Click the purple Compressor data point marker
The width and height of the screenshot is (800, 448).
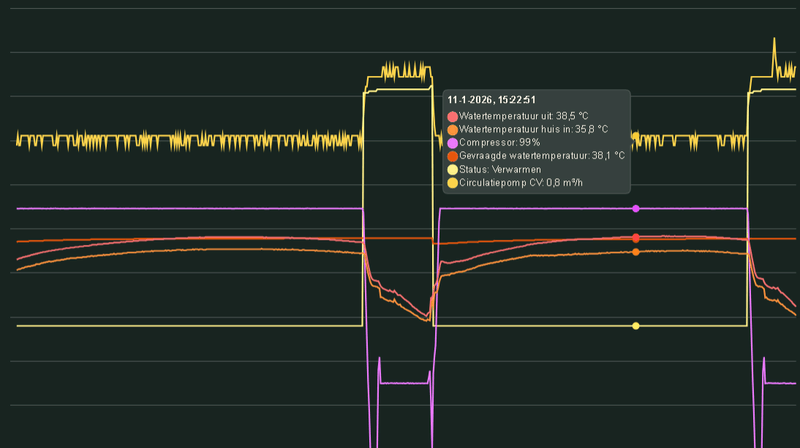click(636, 209)
